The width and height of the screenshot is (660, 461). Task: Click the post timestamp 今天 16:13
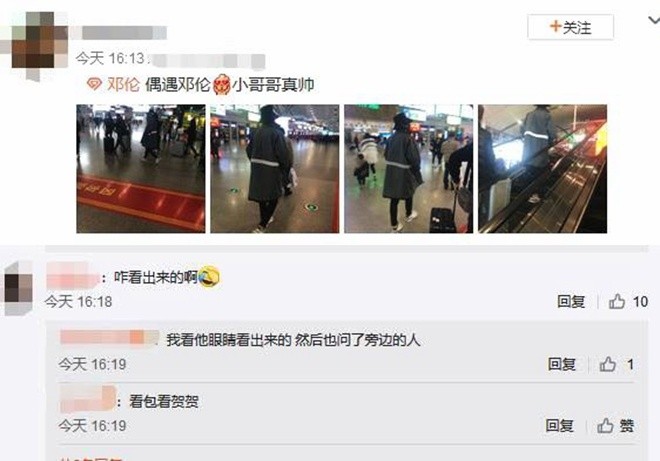110,58
